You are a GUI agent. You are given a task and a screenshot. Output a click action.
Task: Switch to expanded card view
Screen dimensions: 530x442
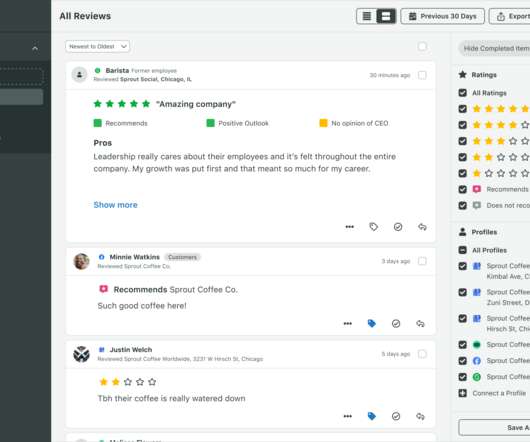[x=386, y=16]
